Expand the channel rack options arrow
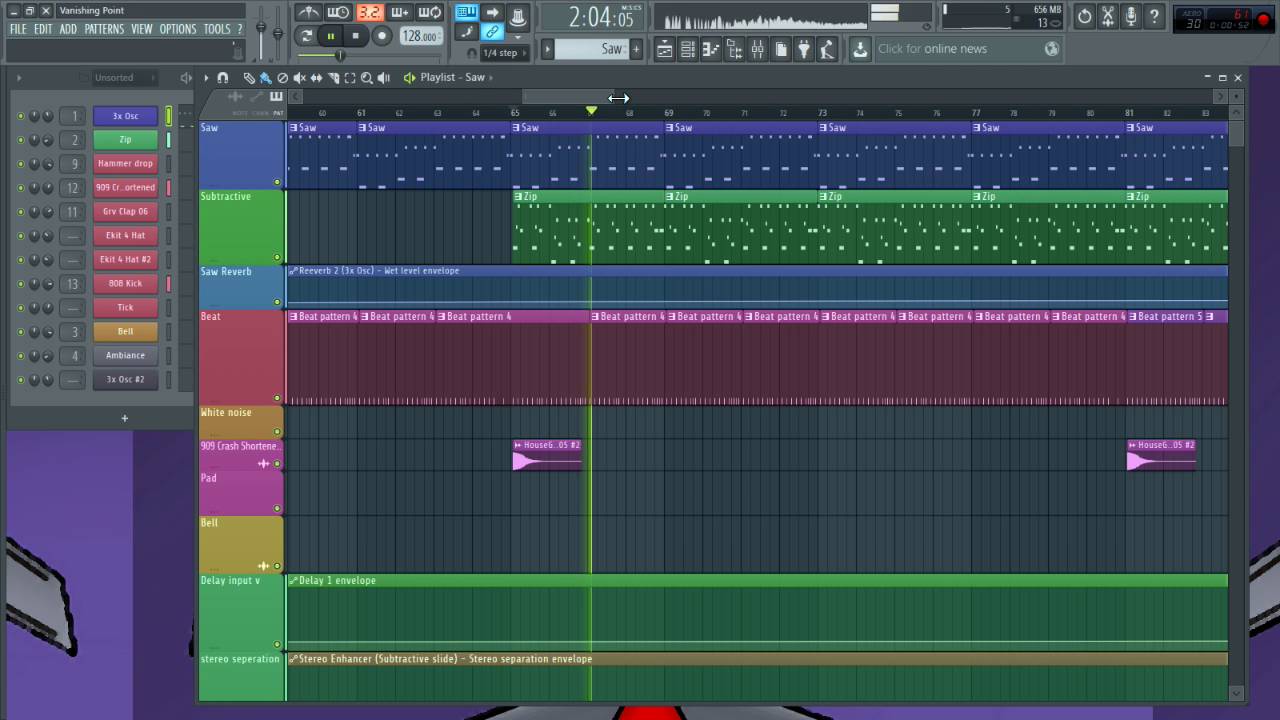This screenshot has width=1280, height=720. click(19, 77)
